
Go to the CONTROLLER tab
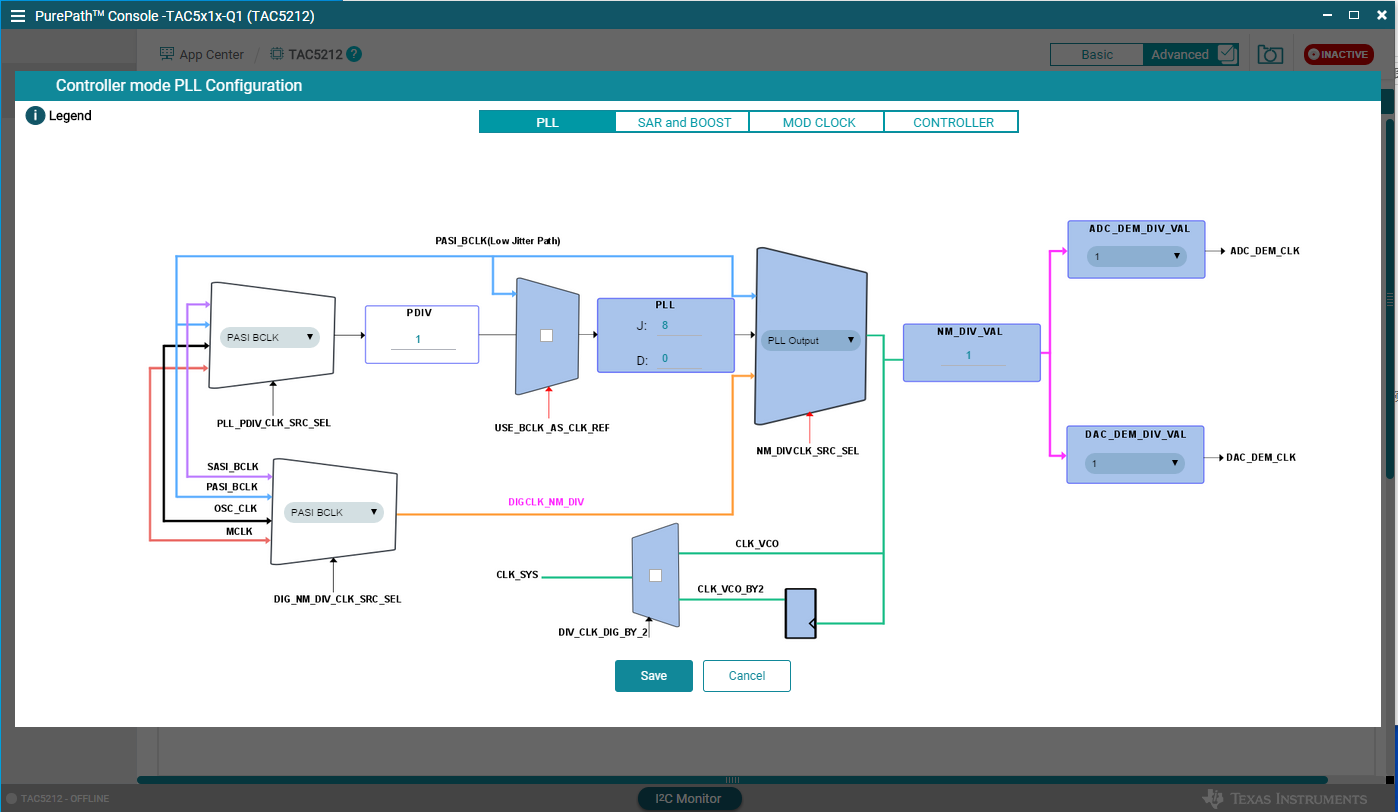tap(953, 122)
